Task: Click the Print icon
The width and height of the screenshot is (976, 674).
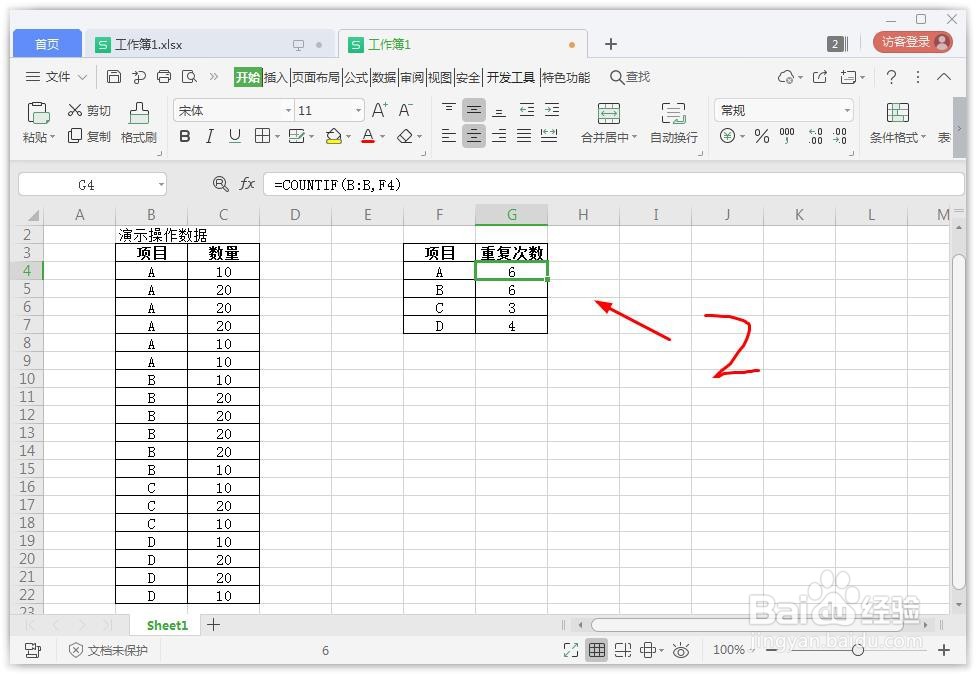Action: pos(164,77)
